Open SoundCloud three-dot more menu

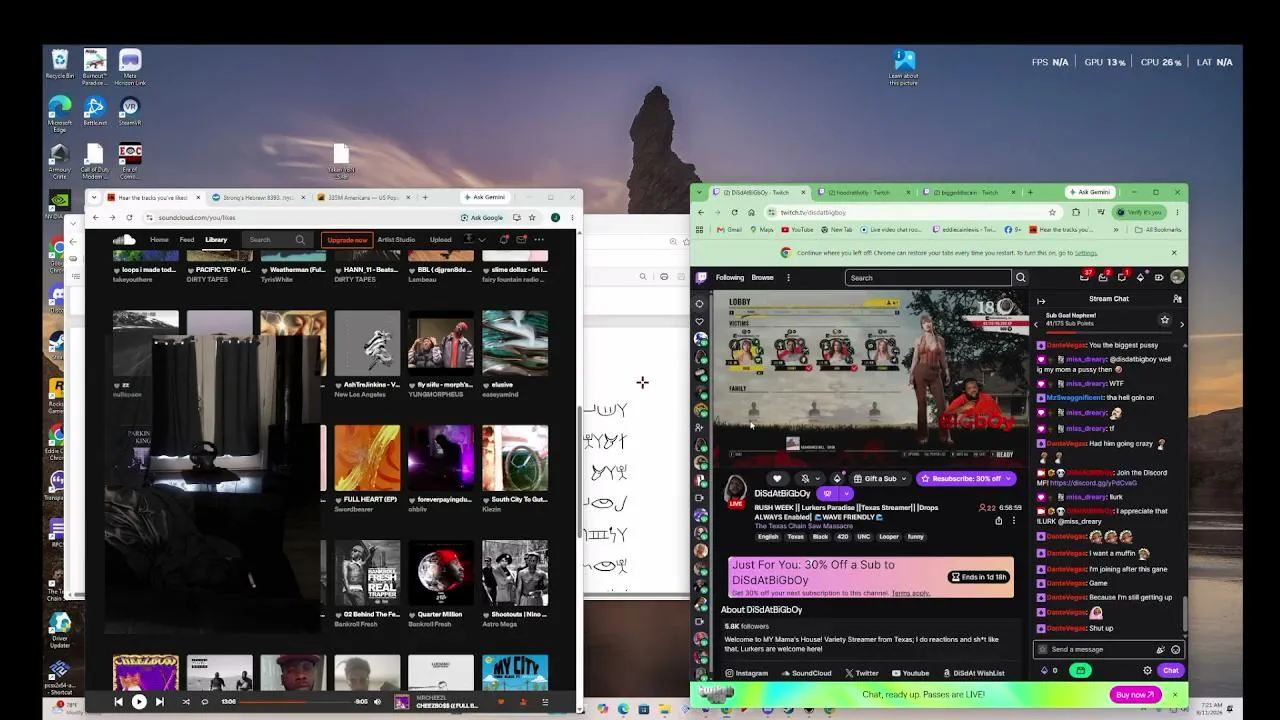(539, 240)
